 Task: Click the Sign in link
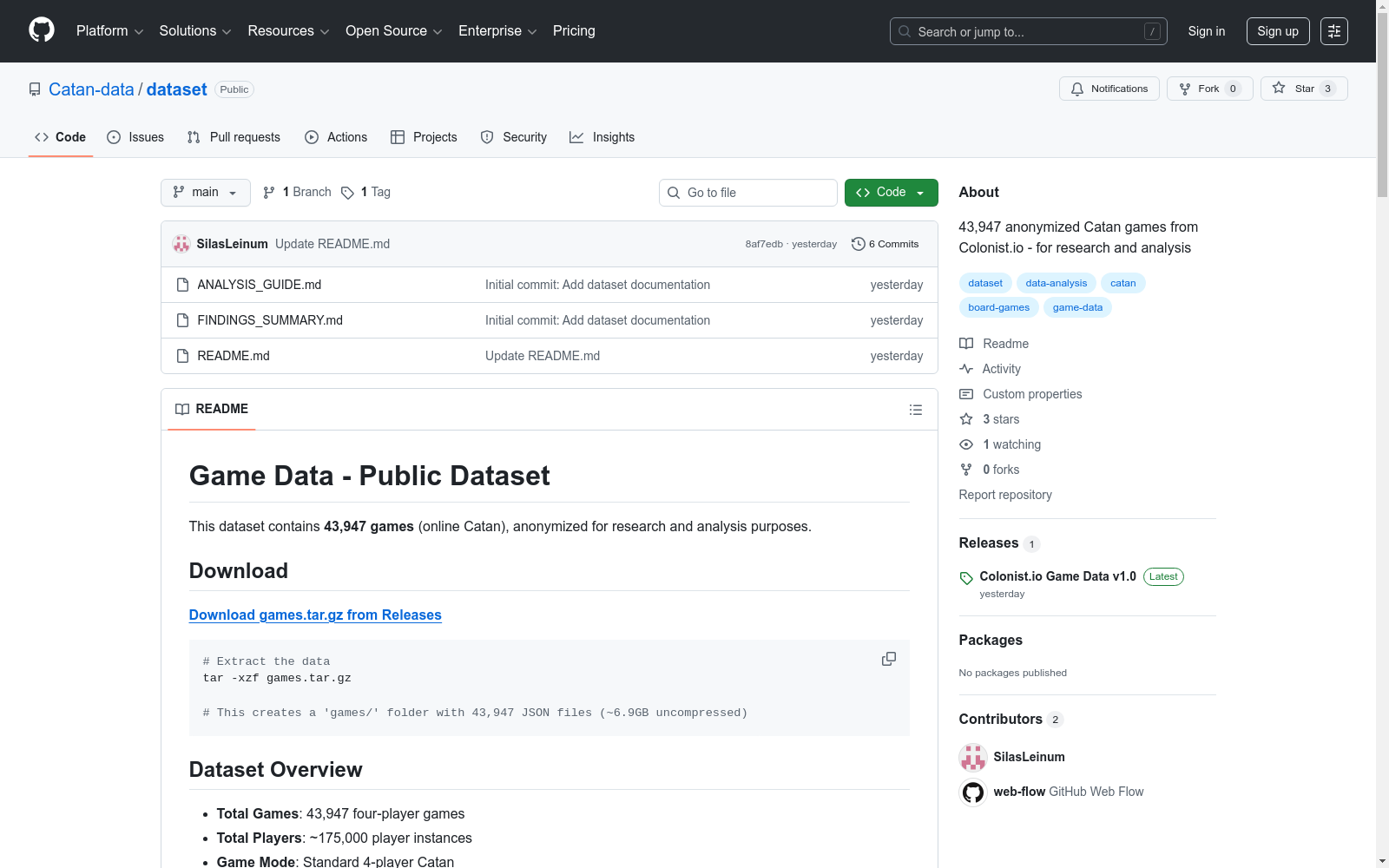pos(1207,31)
